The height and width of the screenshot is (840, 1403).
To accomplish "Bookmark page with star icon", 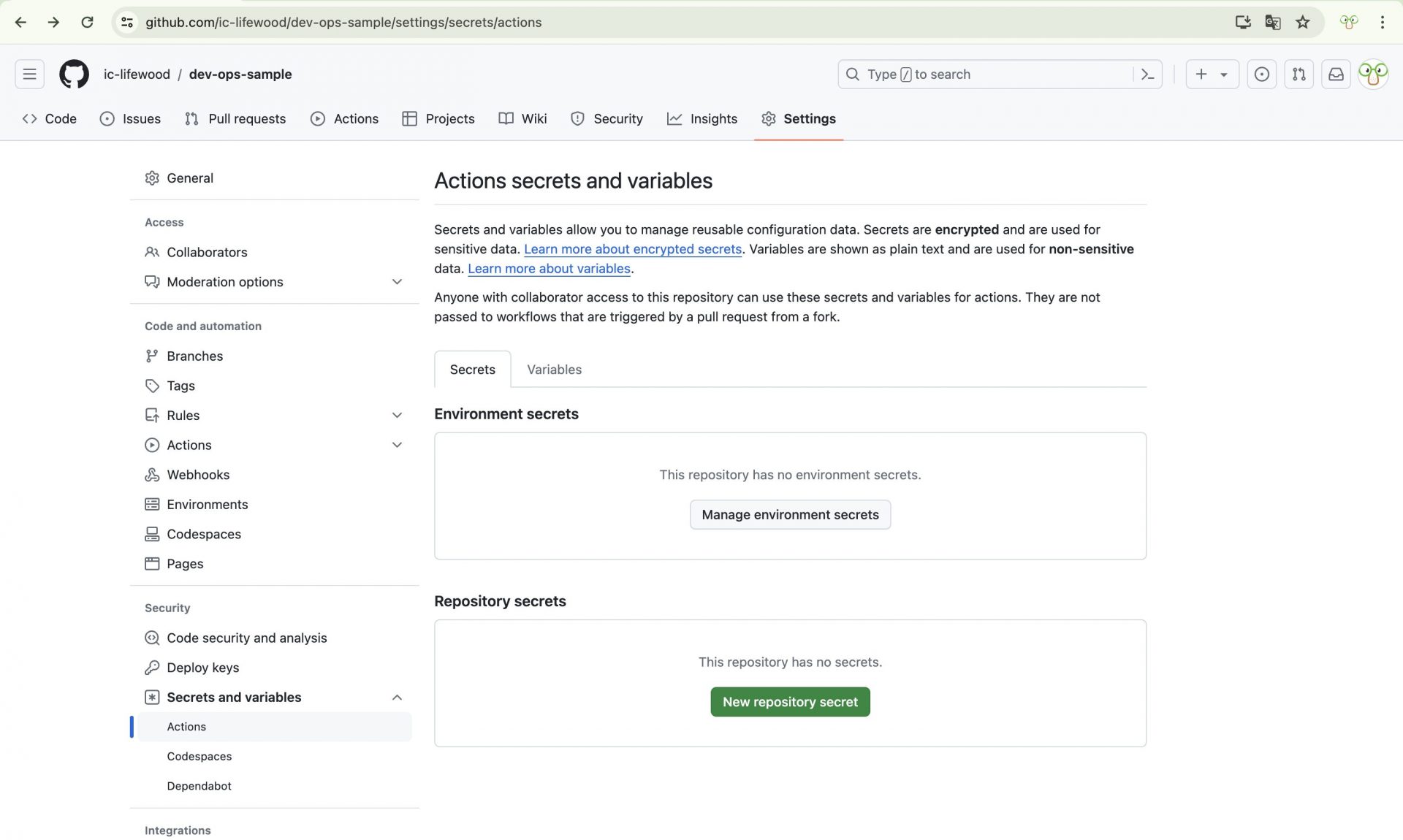I will pyautogui.click(x=1302, y=22).
